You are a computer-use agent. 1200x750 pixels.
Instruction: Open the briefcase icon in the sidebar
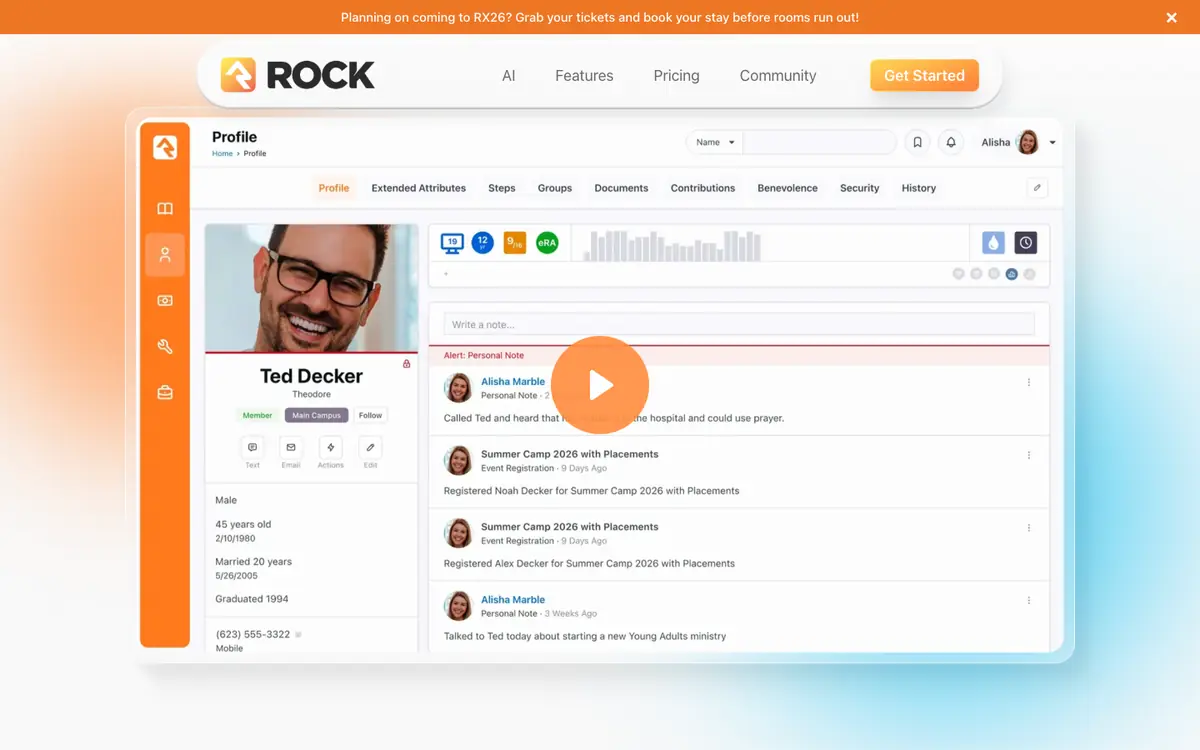click(165, 393)
